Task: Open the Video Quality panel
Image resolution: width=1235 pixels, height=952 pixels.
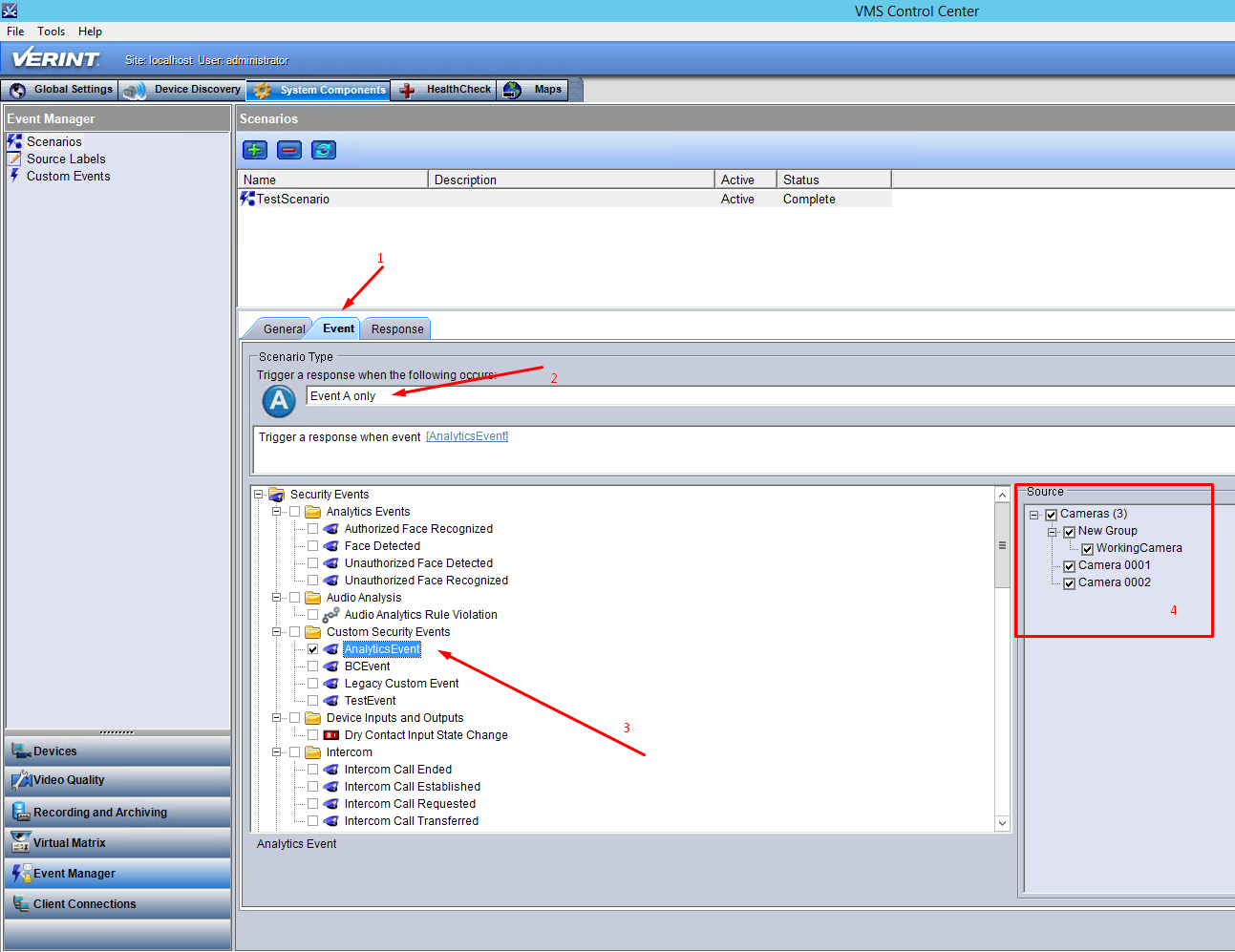Action: pyautogui.click(x=117, y=780)
